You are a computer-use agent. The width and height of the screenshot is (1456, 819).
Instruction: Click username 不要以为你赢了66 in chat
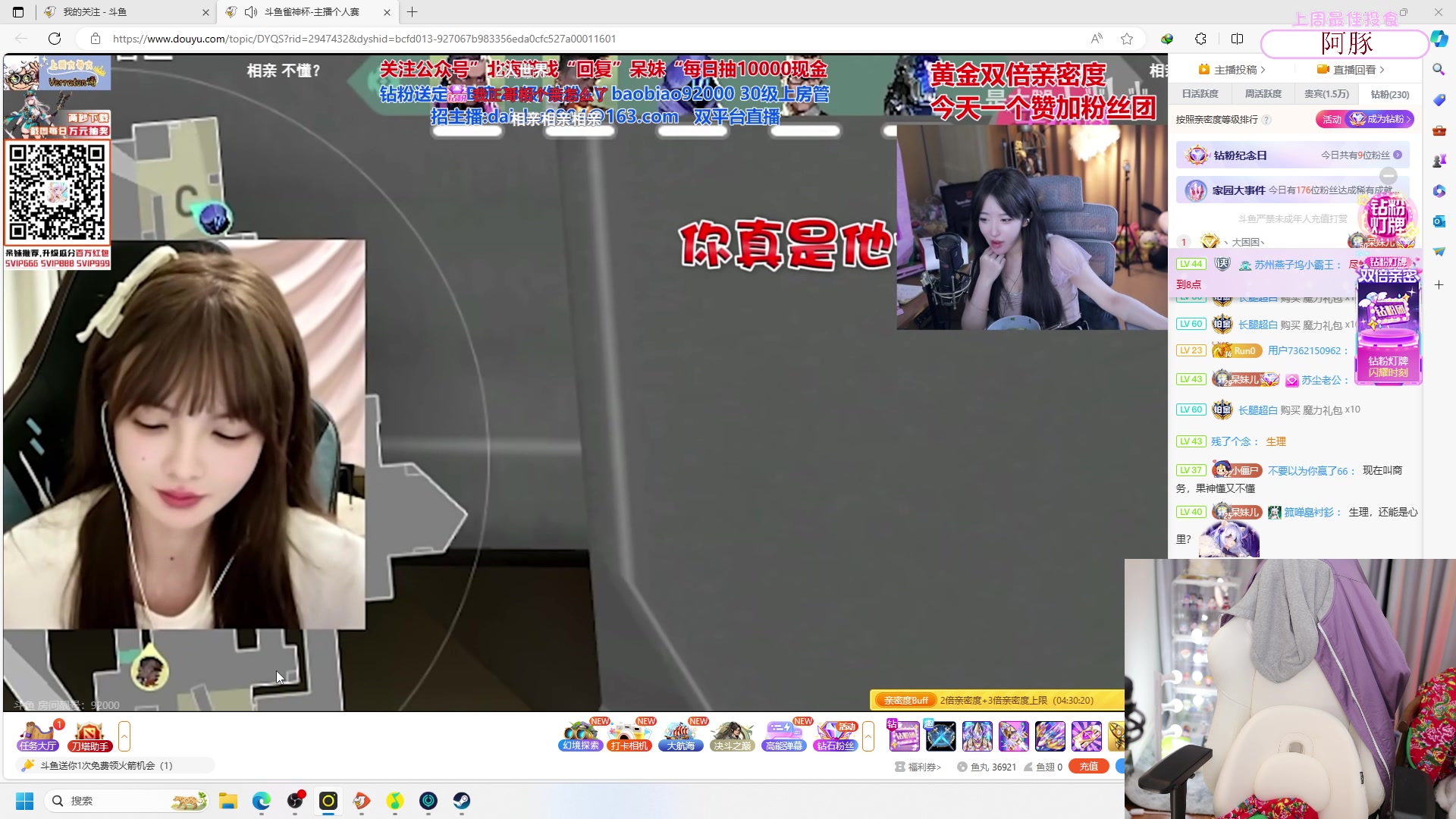click(1308, 471)
